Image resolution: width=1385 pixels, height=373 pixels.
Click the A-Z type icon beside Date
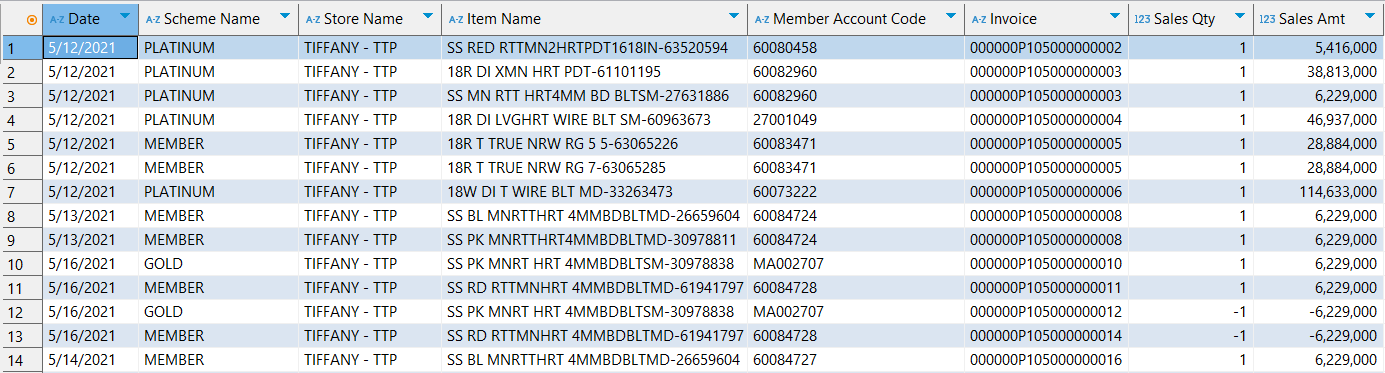click(57, 19)
